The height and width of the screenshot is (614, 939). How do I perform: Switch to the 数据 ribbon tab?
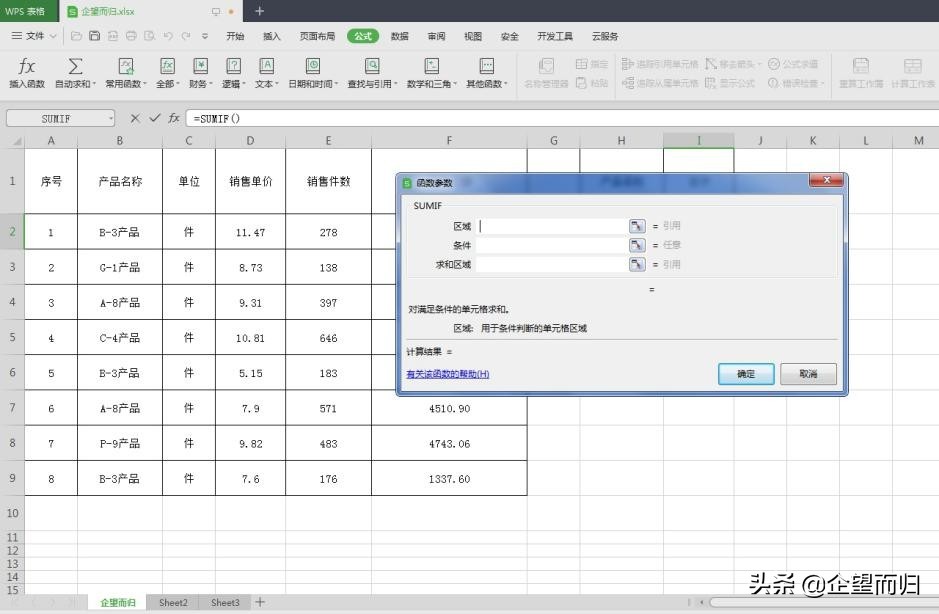pos(399,36)
